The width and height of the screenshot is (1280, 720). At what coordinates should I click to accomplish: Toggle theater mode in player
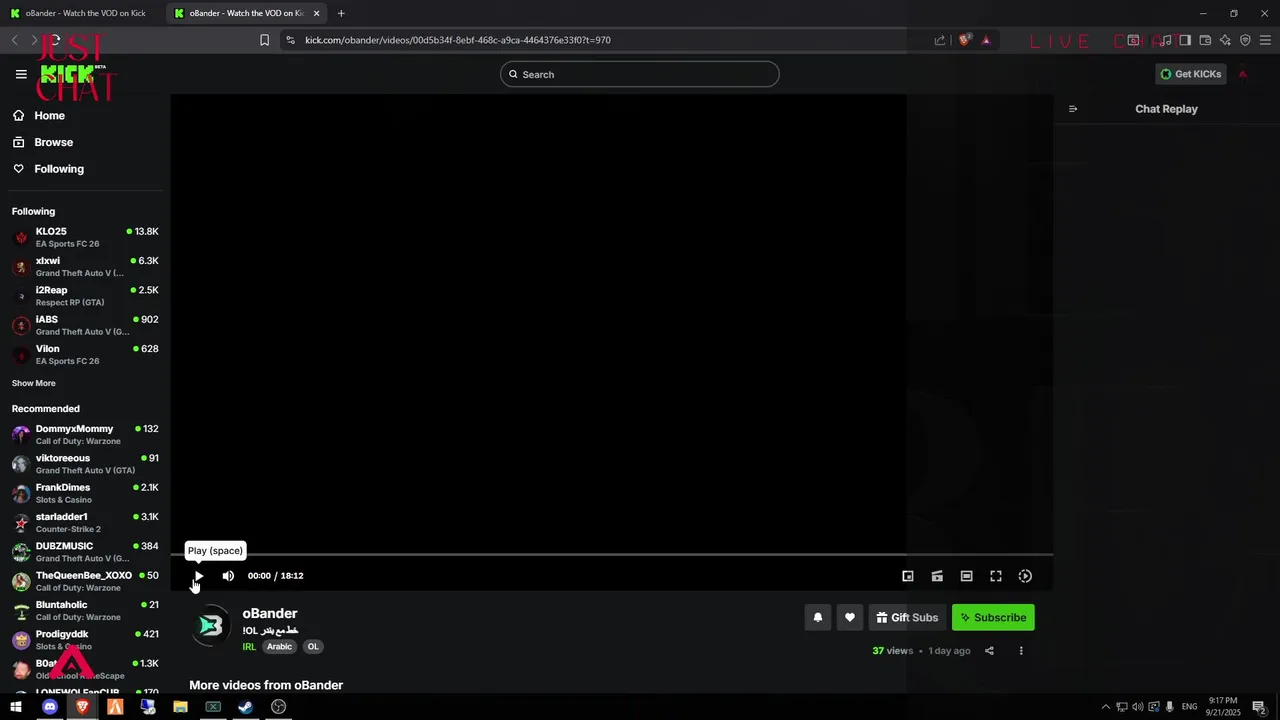(966, 576)
